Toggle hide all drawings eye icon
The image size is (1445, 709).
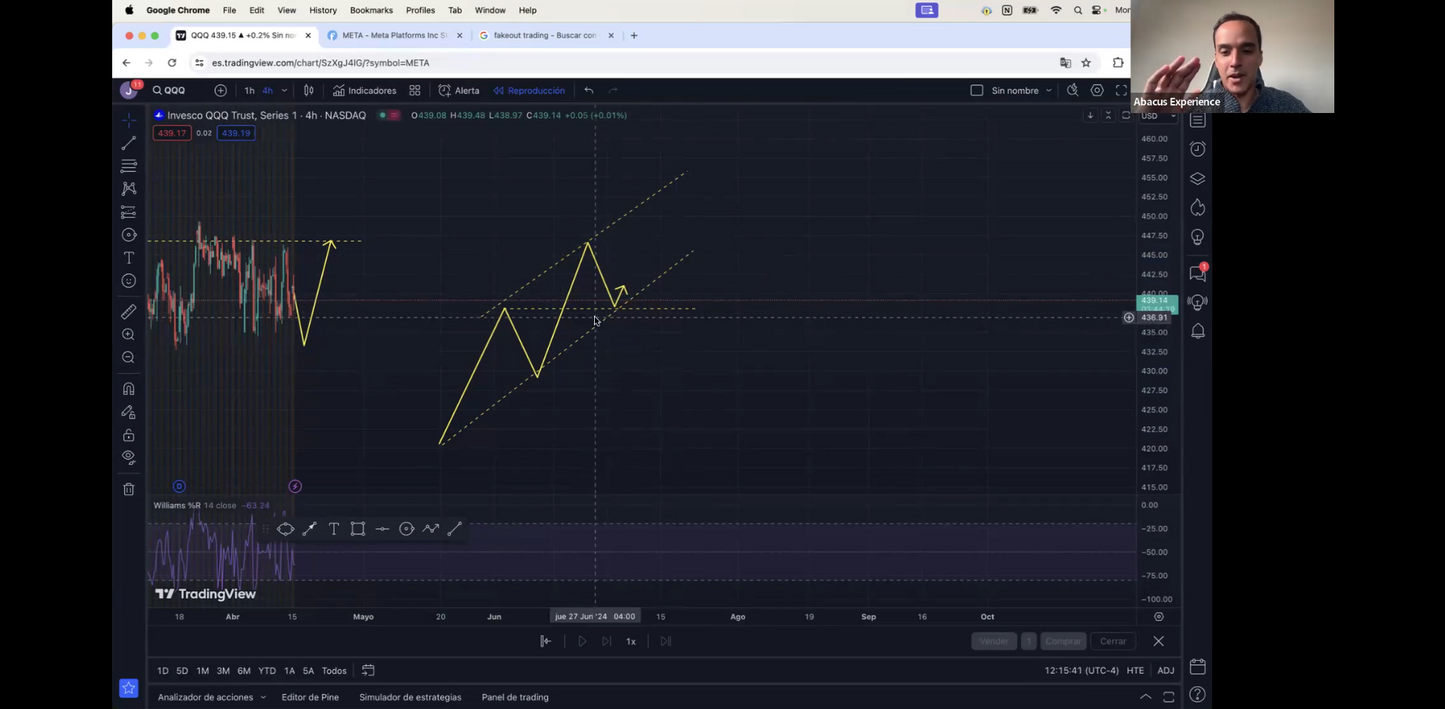(128, 458)
